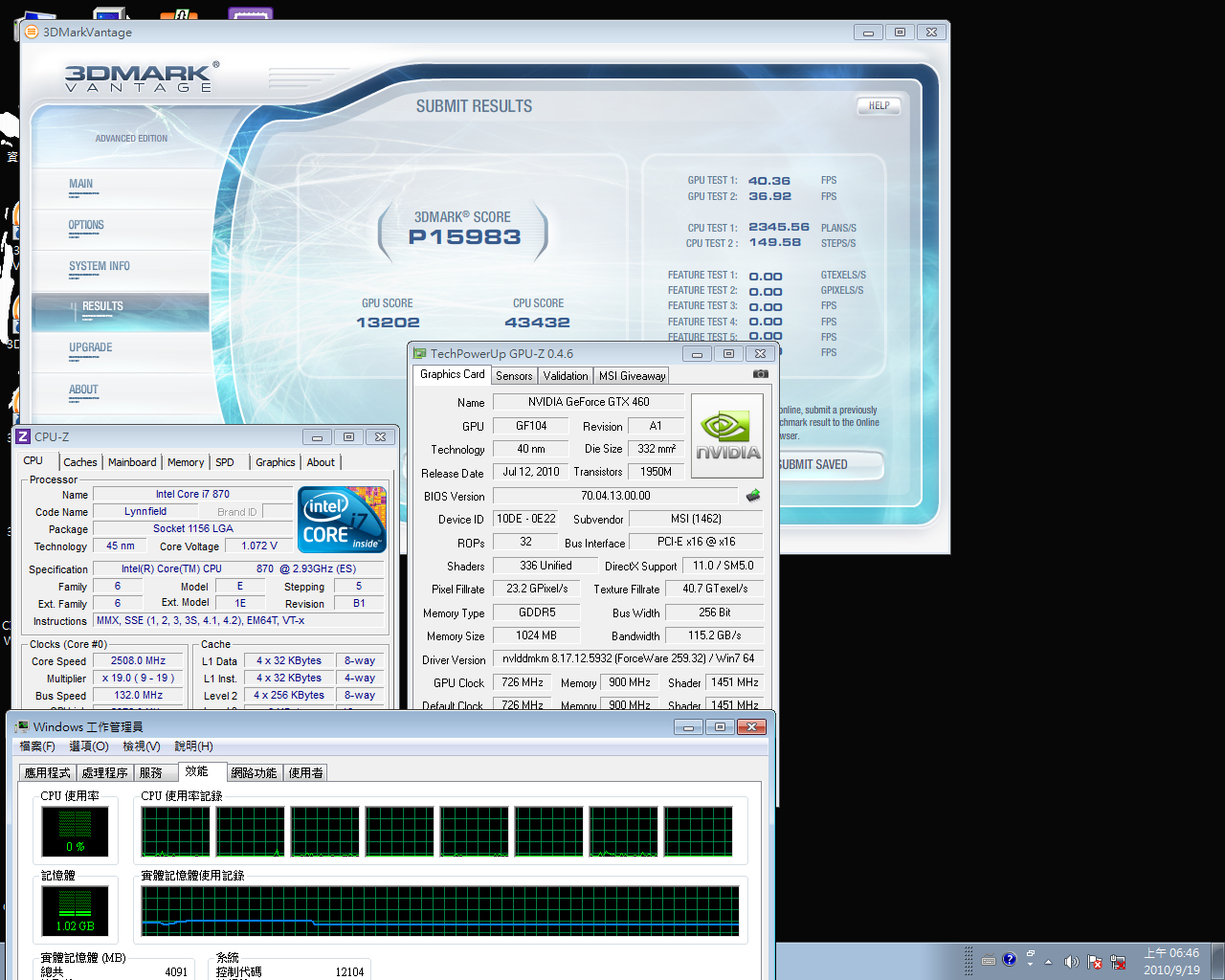Viewport: 1225px width, 980px height.
Task: Open the volume speaker tray icon
Action: [x=1071, y=961]
